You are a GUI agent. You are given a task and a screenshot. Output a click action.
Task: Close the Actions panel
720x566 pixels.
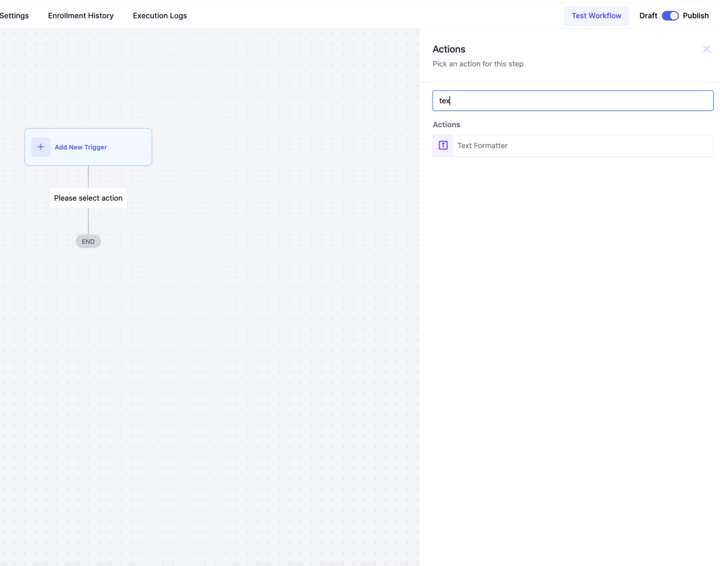coord(706,49)
